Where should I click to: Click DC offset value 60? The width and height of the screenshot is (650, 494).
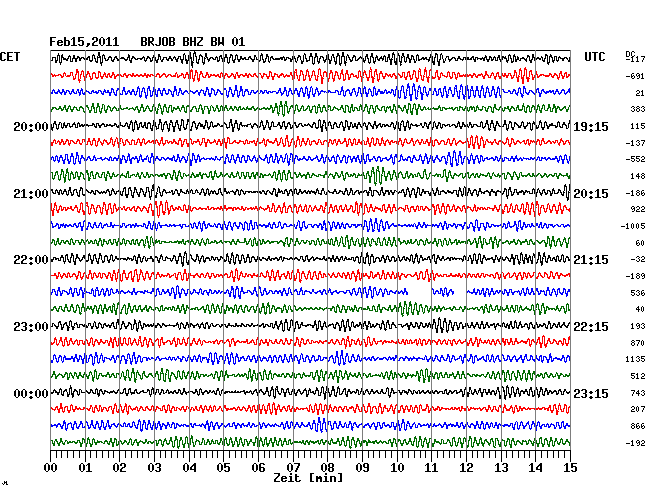coord(640,243)
